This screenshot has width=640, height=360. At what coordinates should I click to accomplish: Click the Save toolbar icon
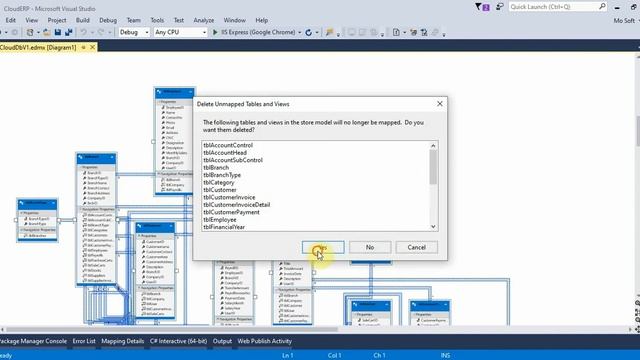point(58,32)
